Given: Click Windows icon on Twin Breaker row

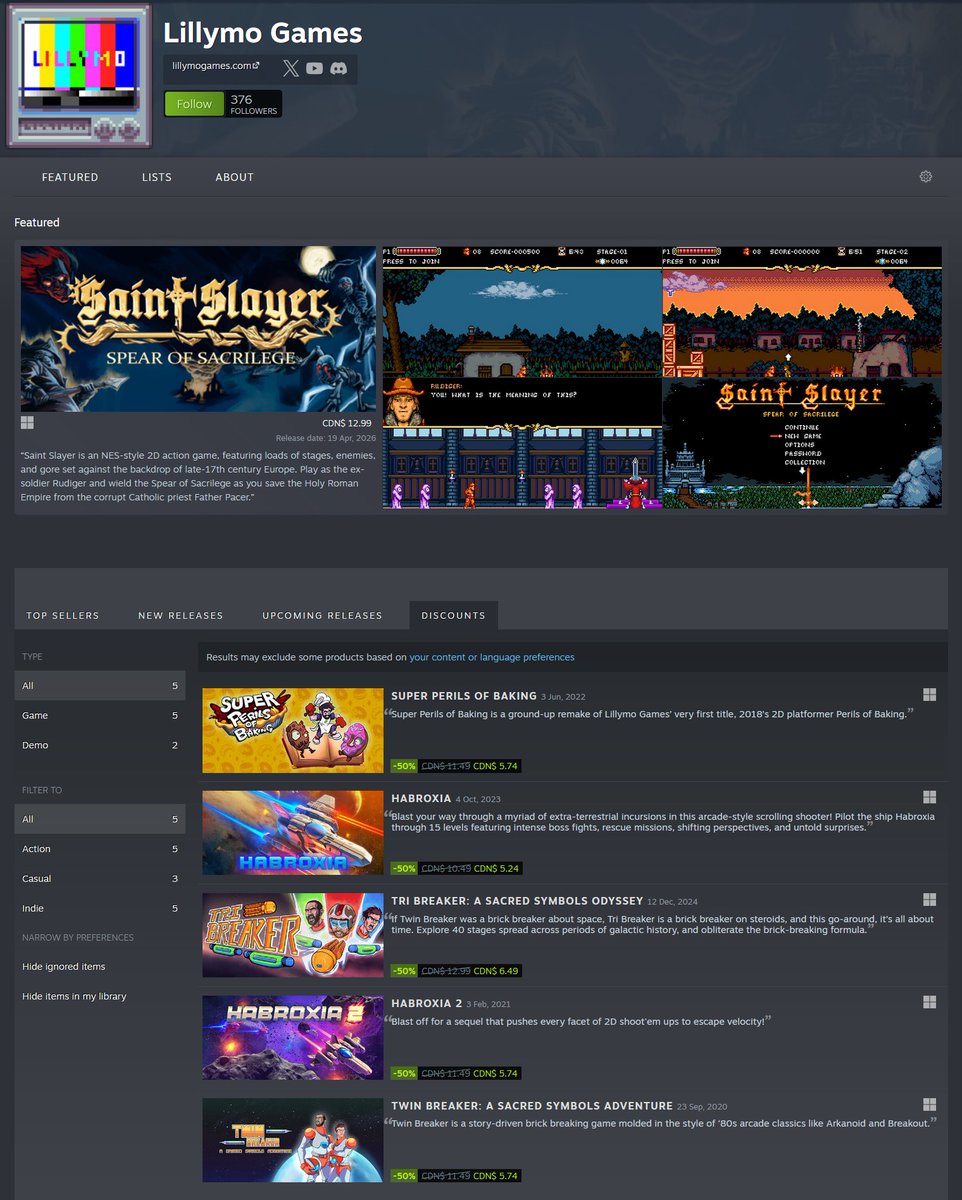Looking at the screenshot, I should (929, 1105).
